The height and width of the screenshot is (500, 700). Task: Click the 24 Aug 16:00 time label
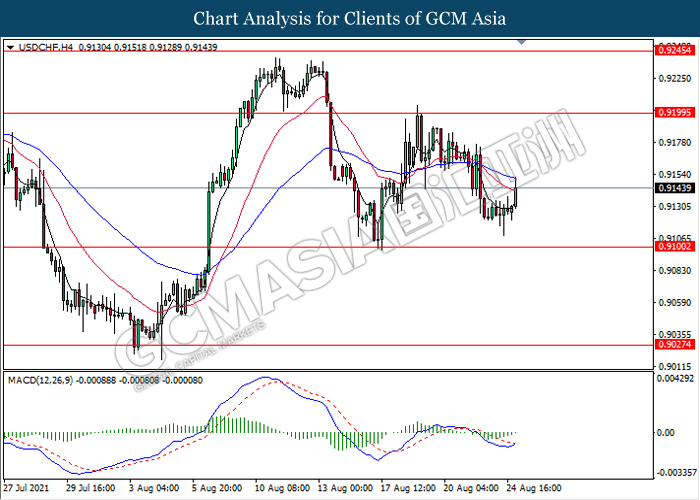click(x=534, y=488)
